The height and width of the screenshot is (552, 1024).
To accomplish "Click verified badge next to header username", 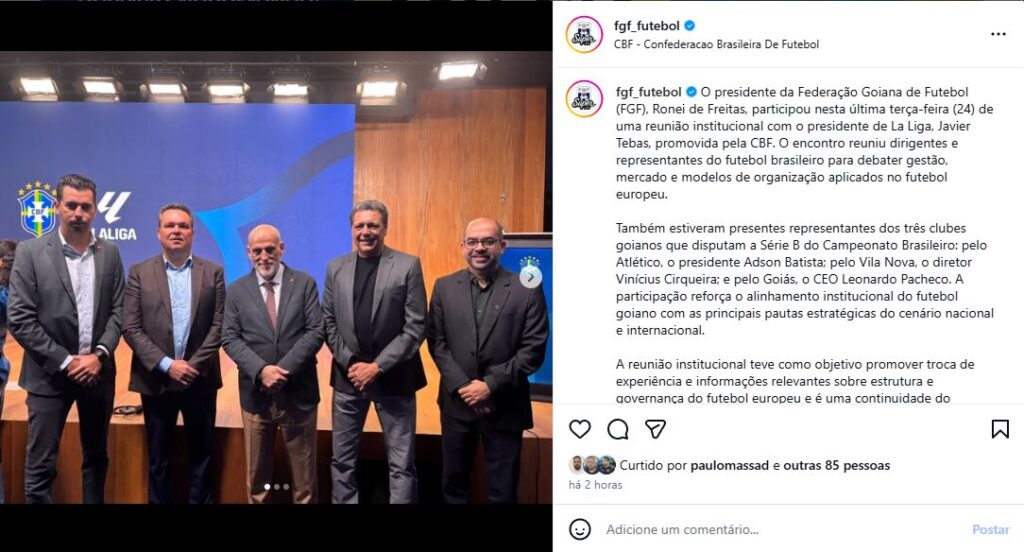I will [x=690, y=26].
